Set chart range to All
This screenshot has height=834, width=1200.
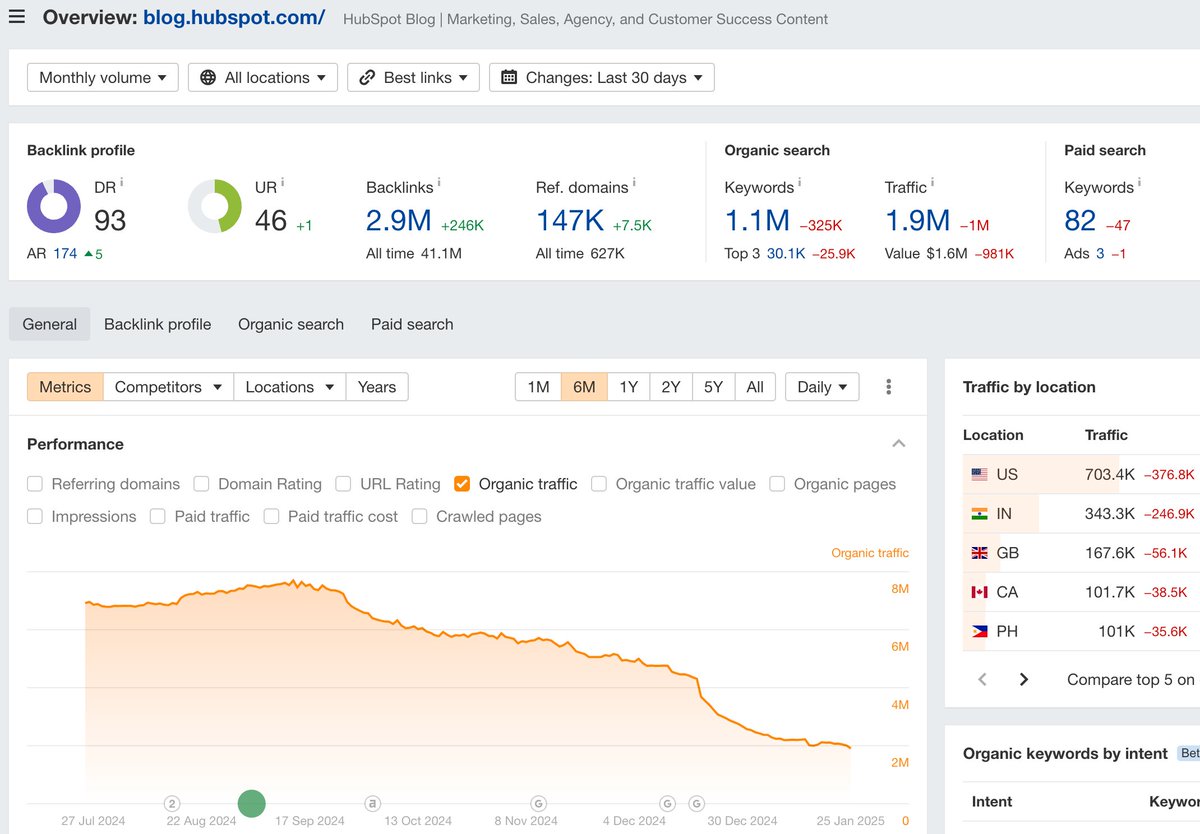(x=755, y=387)
